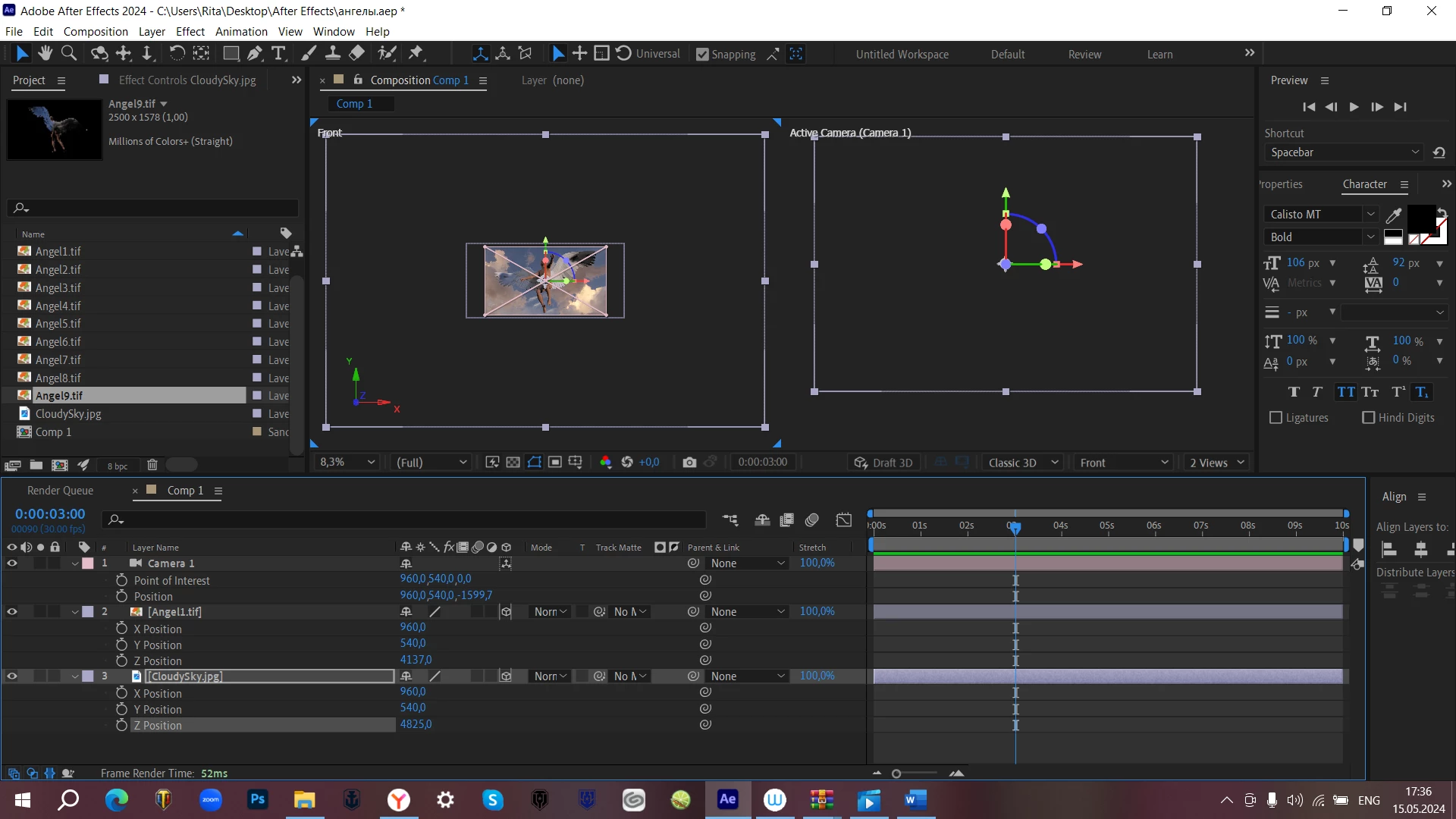Switch to the Review workspace

coord(1084,55)
